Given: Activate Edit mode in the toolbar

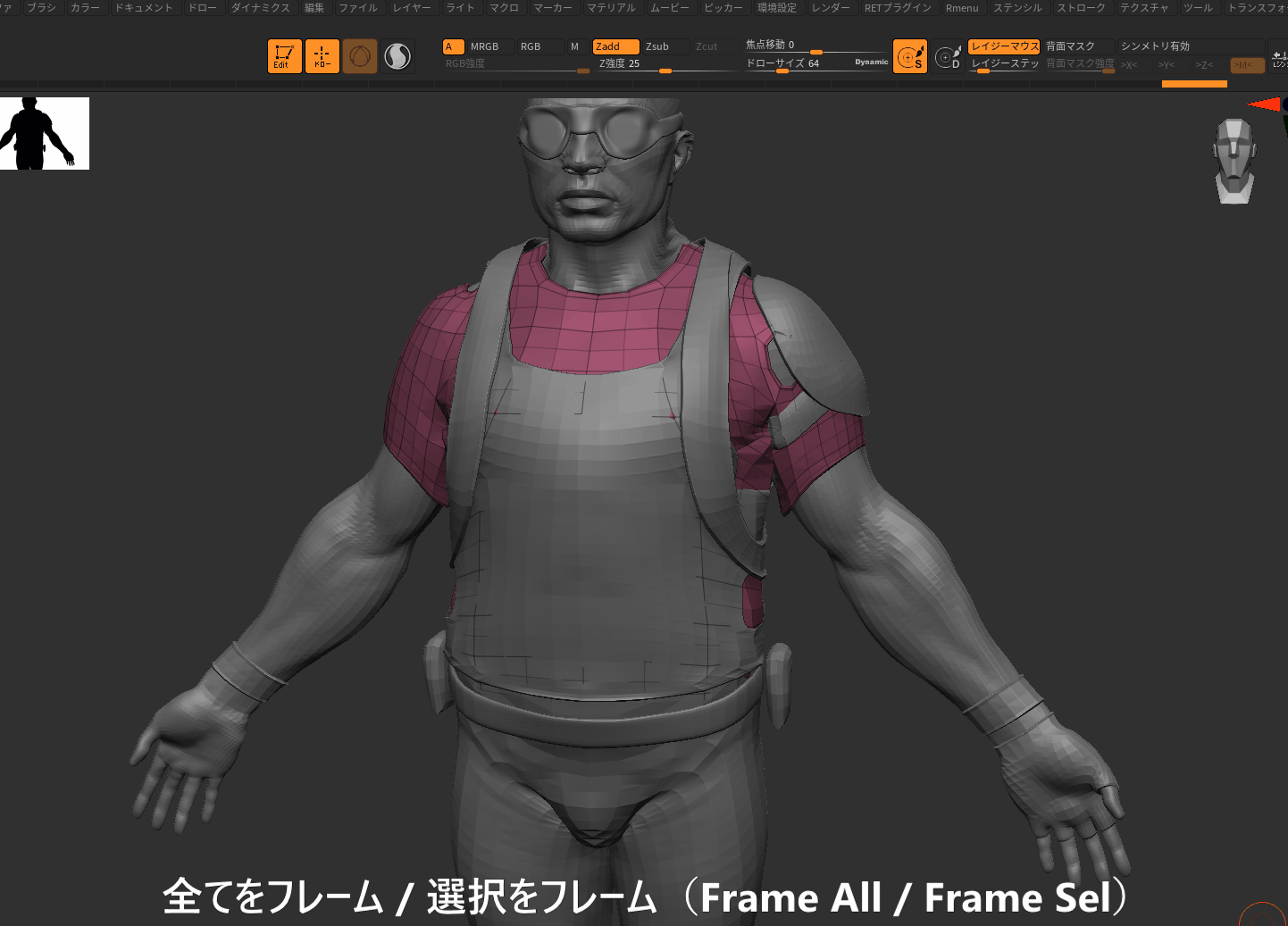Looking at the screenshot, I should 284,56.
